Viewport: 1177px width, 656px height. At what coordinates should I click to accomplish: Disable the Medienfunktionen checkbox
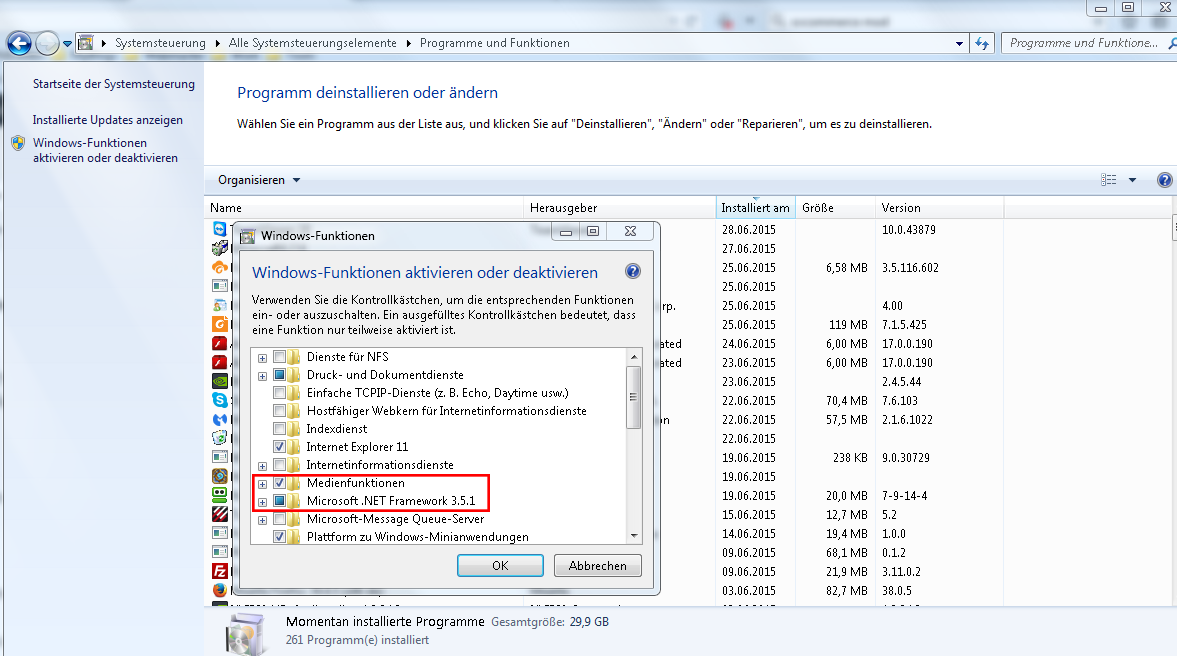click(x=279, y=483)
